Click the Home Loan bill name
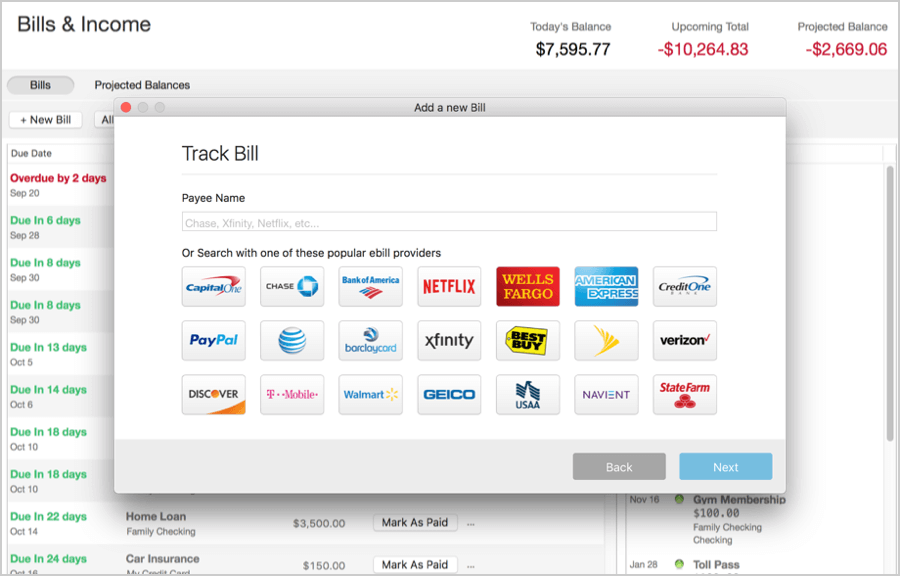 coord(156,516)
